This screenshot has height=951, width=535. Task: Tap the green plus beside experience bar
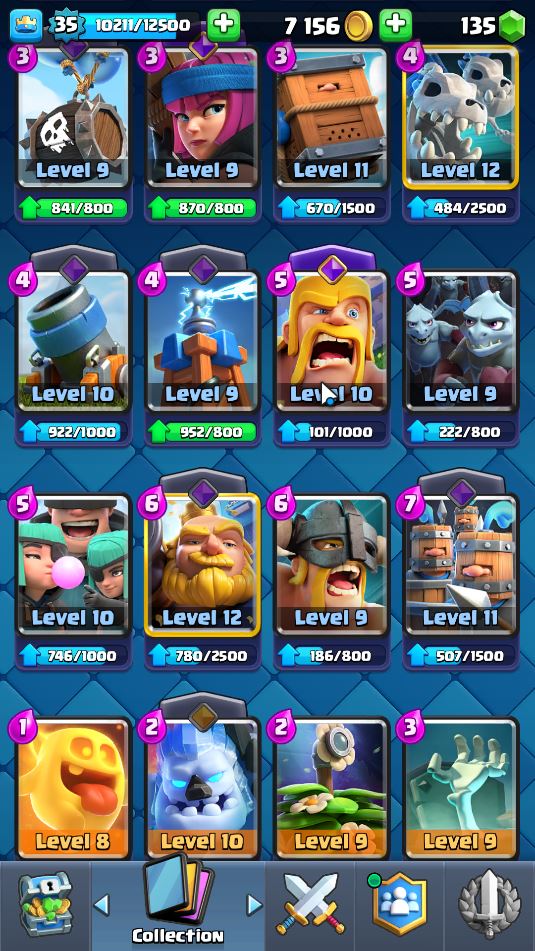pos(224,25)
